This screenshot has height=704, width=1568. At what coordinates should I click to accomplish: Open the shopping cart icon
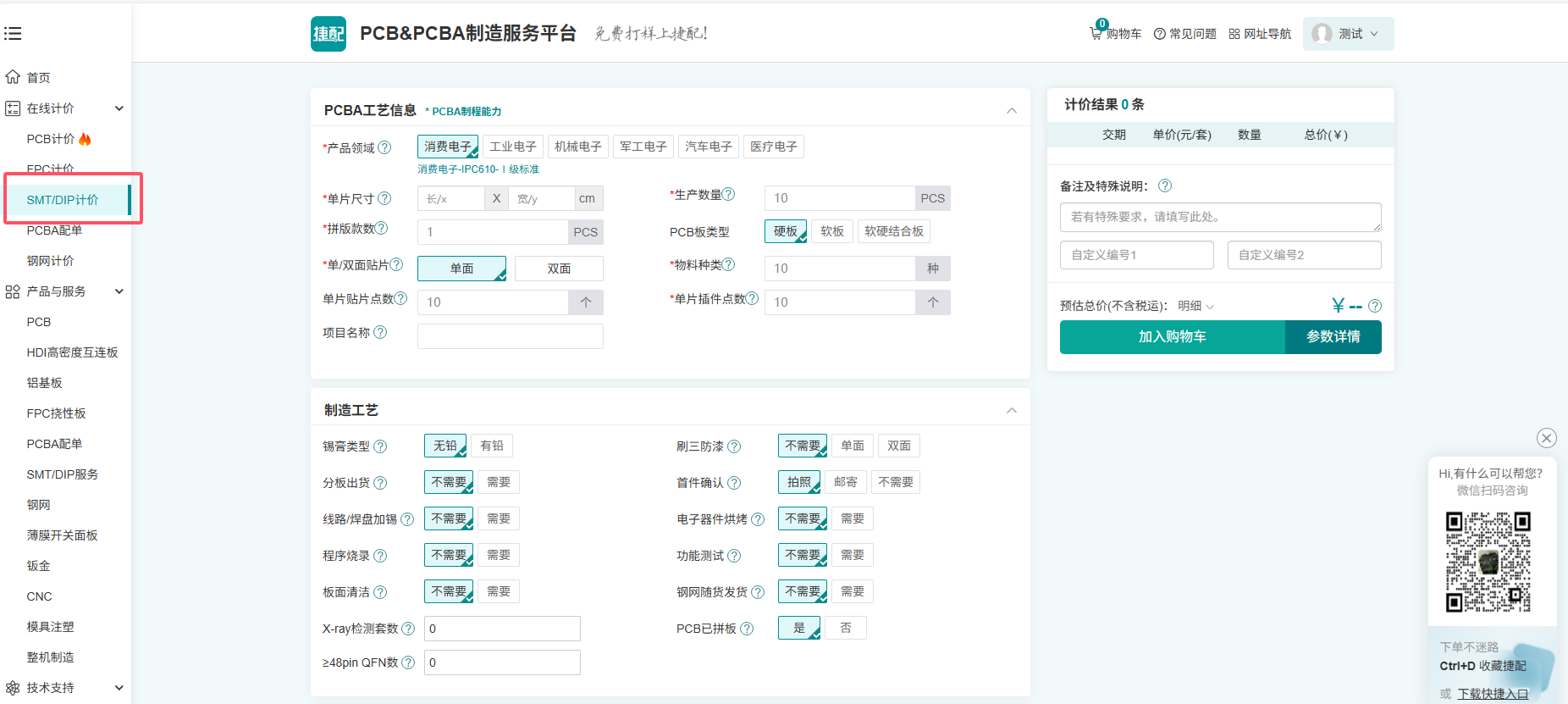pyautogui.click(x=1097, y=33)
